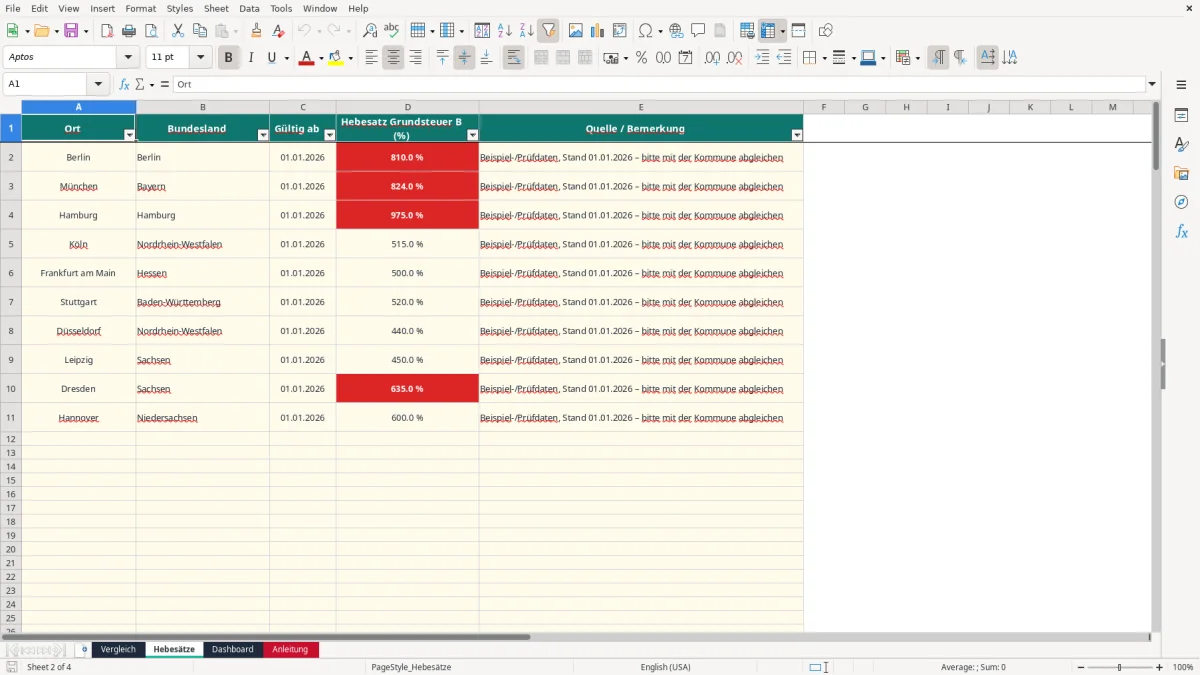Open Find and Replace

(x=370, y=31)
